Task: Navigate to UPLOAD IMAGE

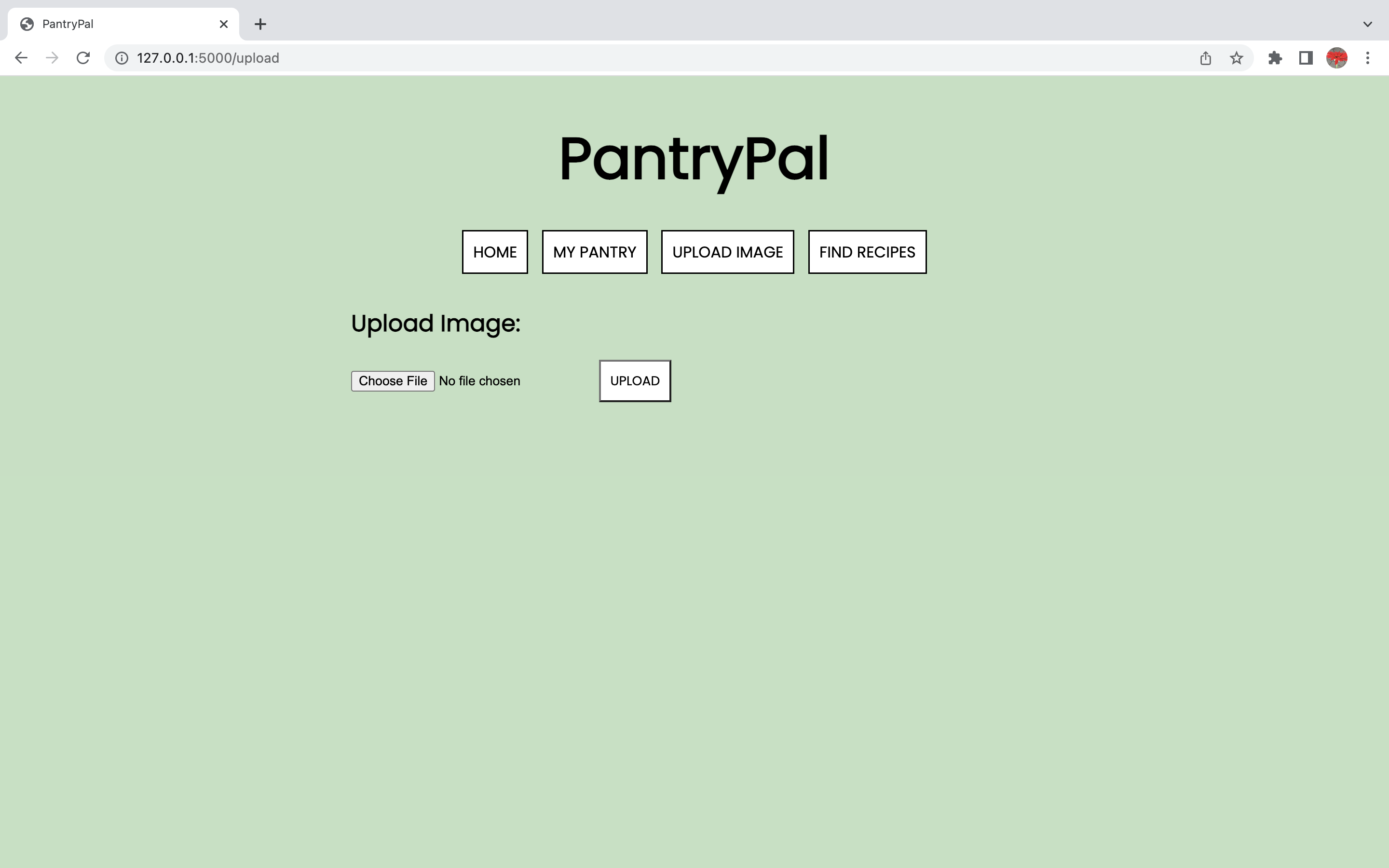Action: click(727, 252)
